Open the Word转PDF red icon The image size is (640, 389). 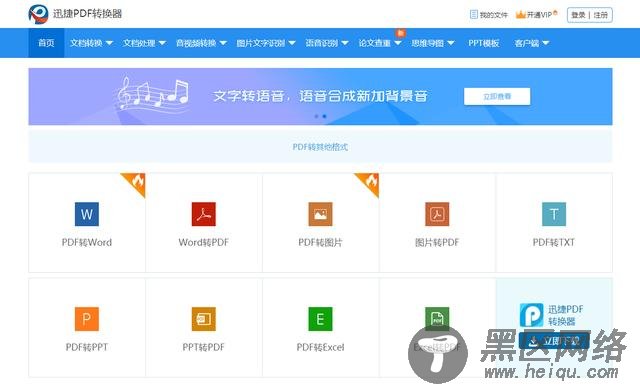[204, 214]
